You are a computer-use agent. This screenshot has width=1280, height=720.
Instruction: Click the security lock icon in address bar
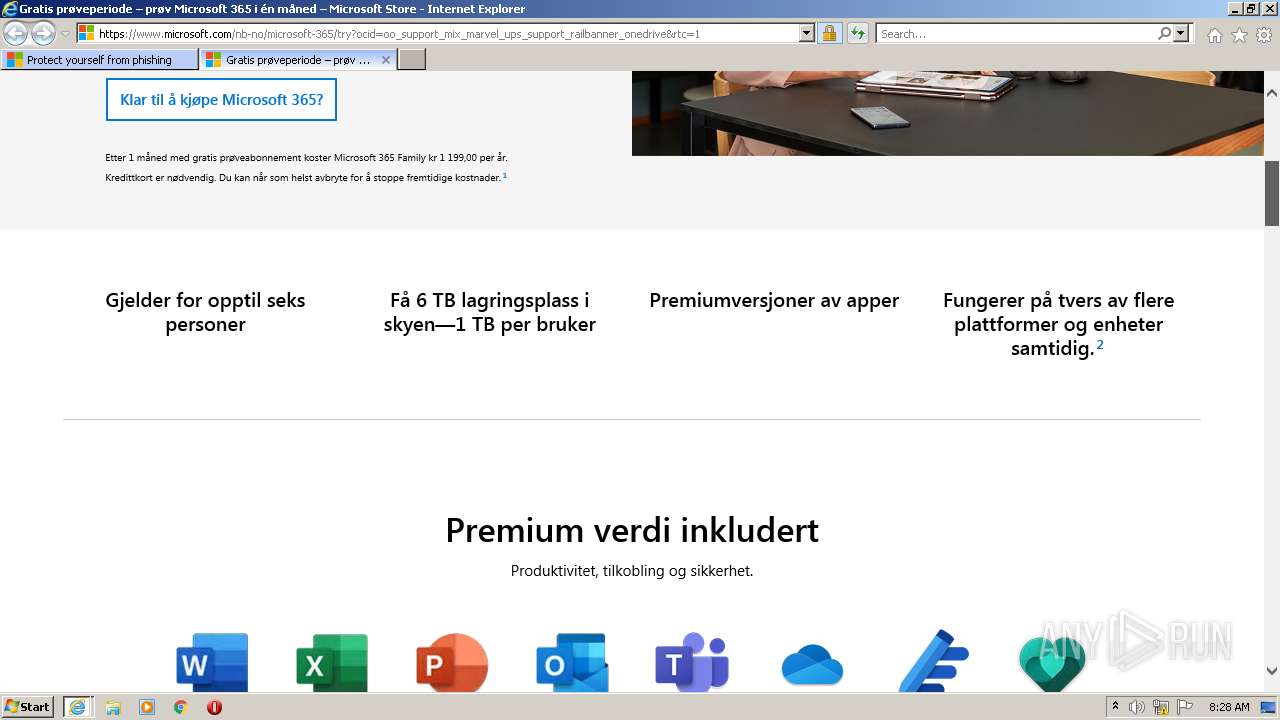[x=829, y=34]
